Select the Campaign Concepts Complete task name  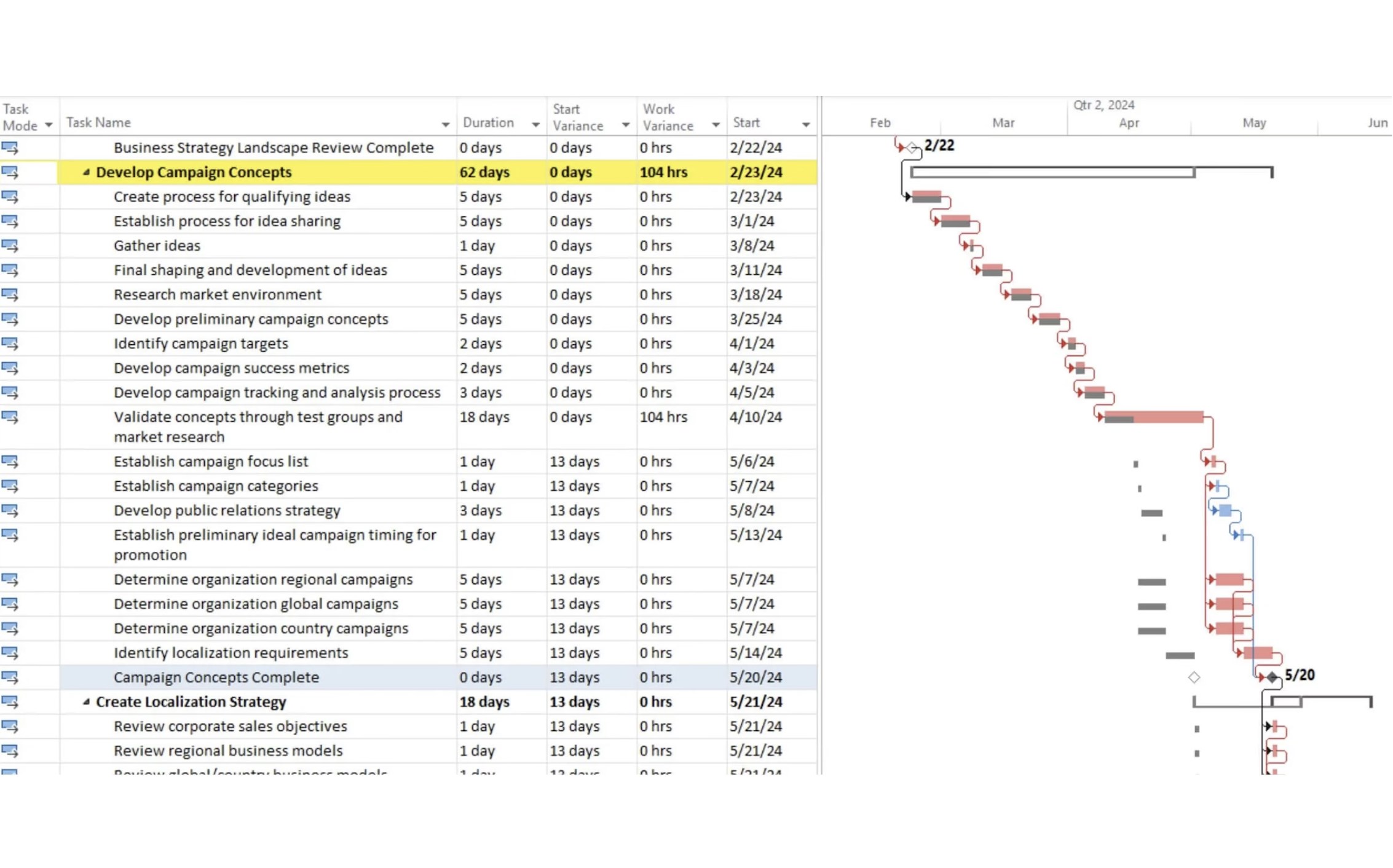[216, 677]
